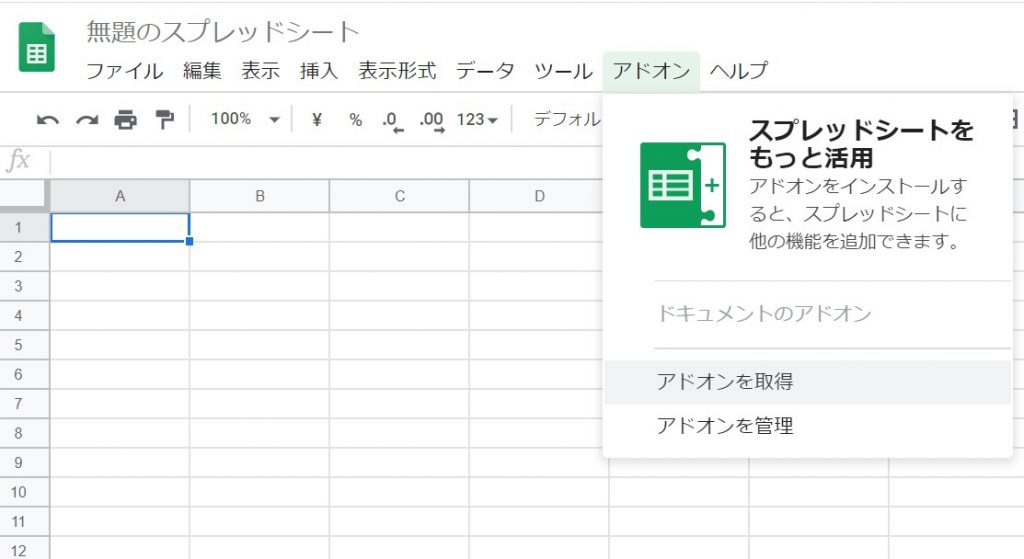Print the spreadsheet
Viewport: 1024px width, 559px height.
pyautogui.click(x=125, y=120)
